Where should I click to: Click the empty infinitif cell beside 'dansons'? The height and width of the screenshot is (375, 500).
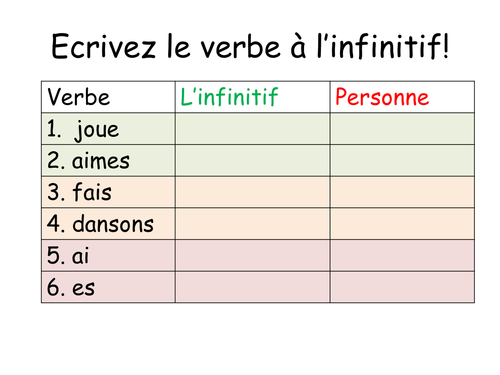(x=253, y=224)
